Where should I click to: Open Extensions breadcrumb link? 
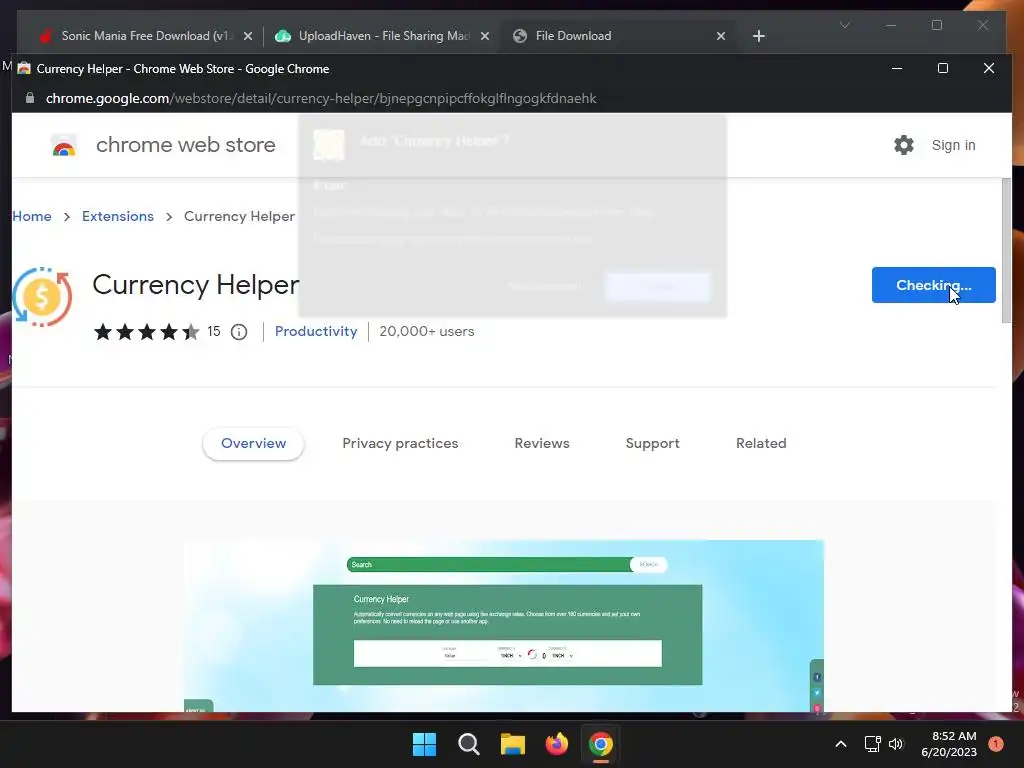[118, 216]
